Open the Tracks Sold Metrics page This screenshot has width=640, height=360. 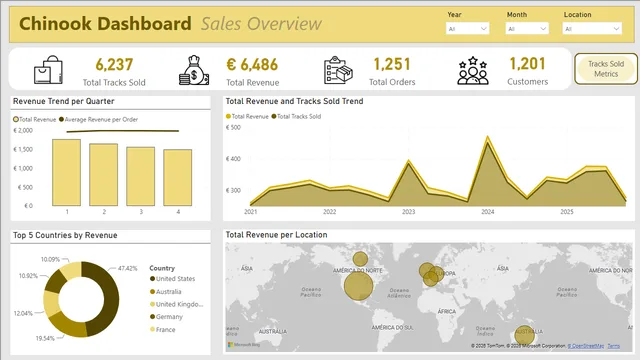pyautogui.click(x=606, y=69)
